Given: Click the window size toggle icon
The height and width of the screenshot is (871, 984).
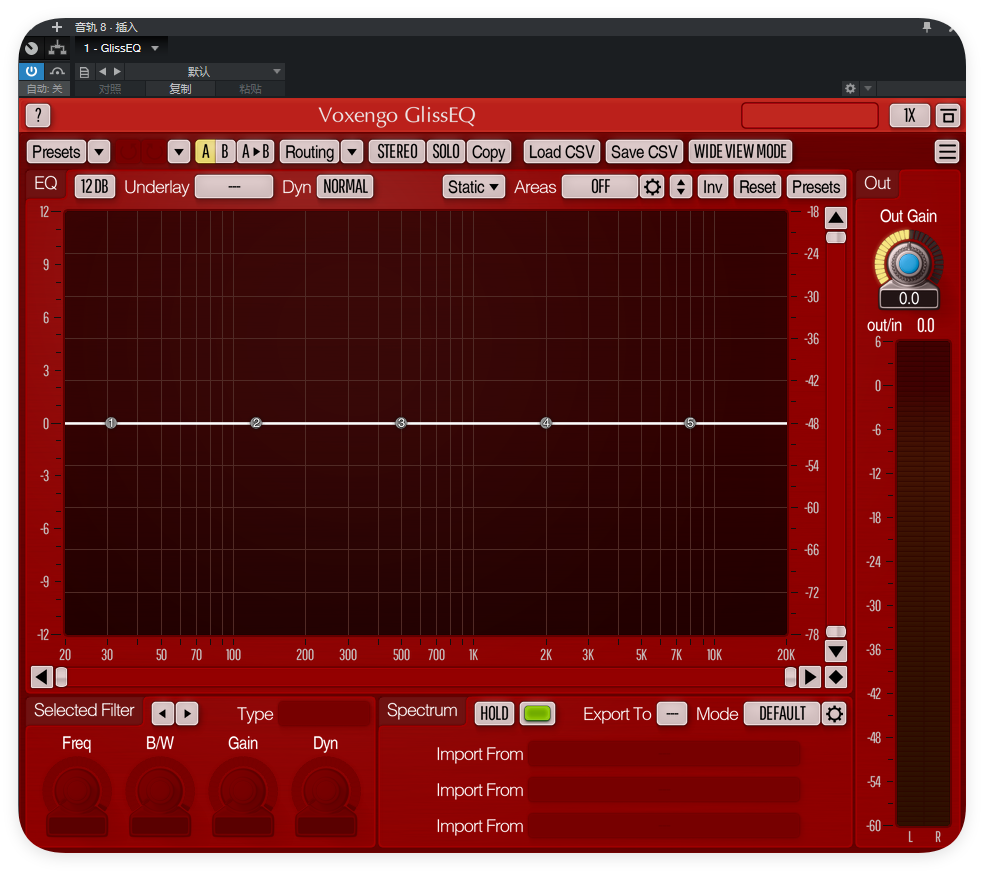Looking at the screenshot, I should [x=948, y=115].
